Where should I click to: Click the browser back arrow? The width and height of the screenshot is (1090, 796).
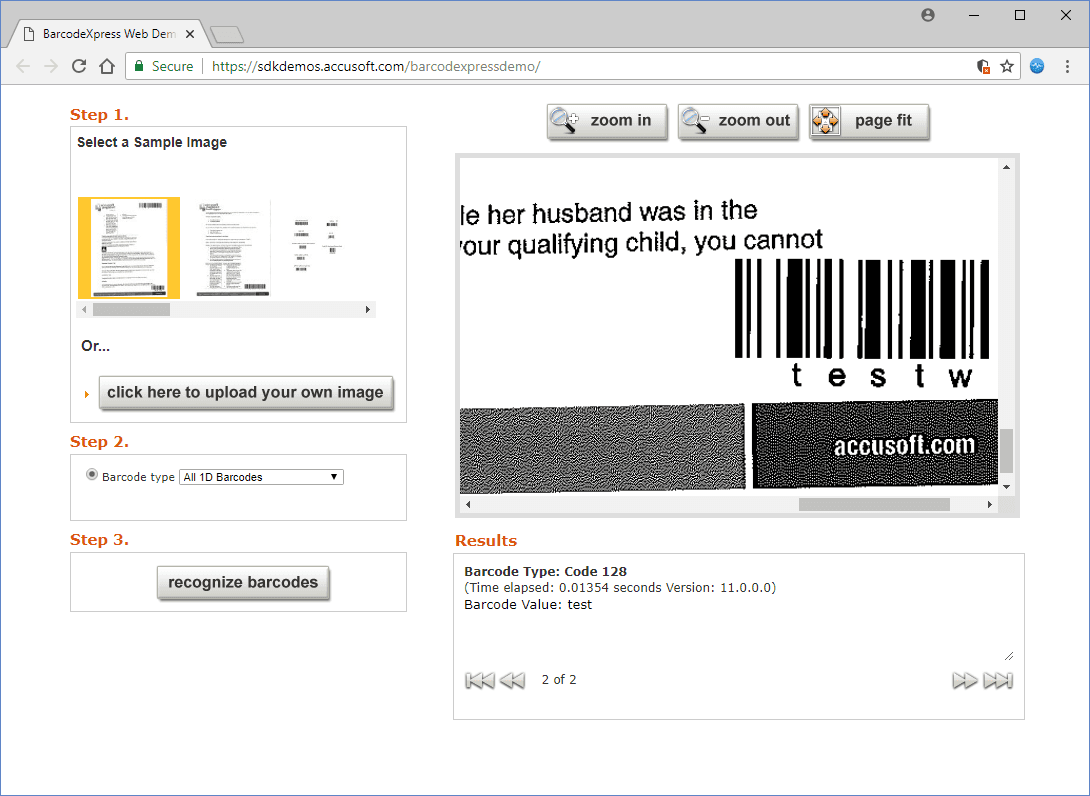coord(23,66)
